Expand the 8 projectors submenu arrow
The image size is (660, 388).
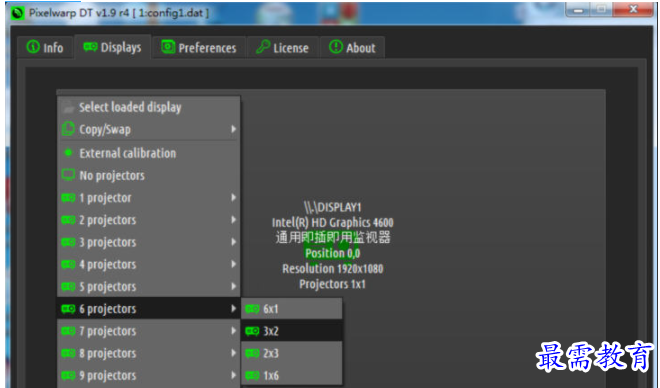tap(233, 353)
